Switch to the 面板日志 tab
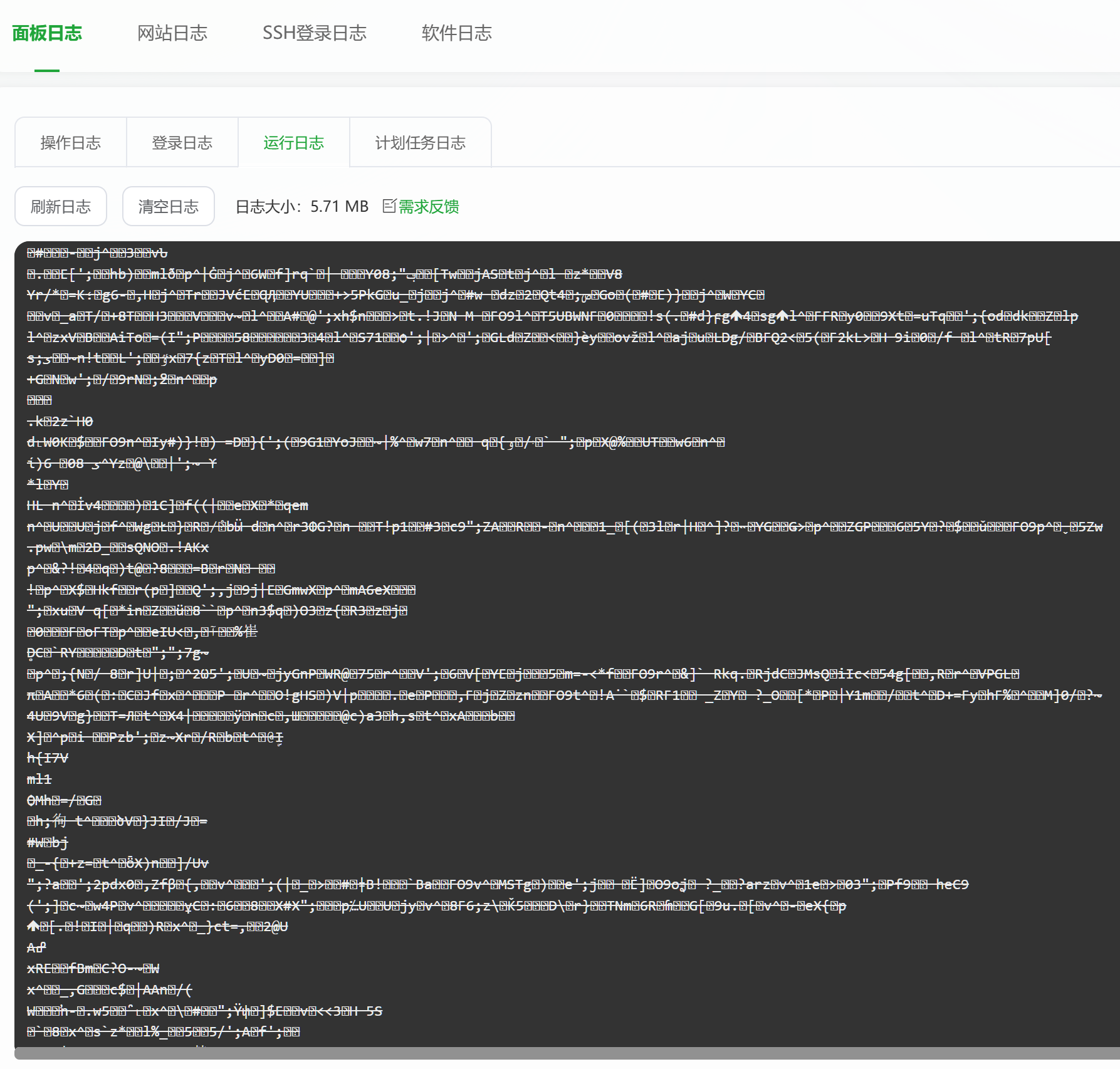The height and width of the screenshot is (1069, 1120). coord(47,33)
